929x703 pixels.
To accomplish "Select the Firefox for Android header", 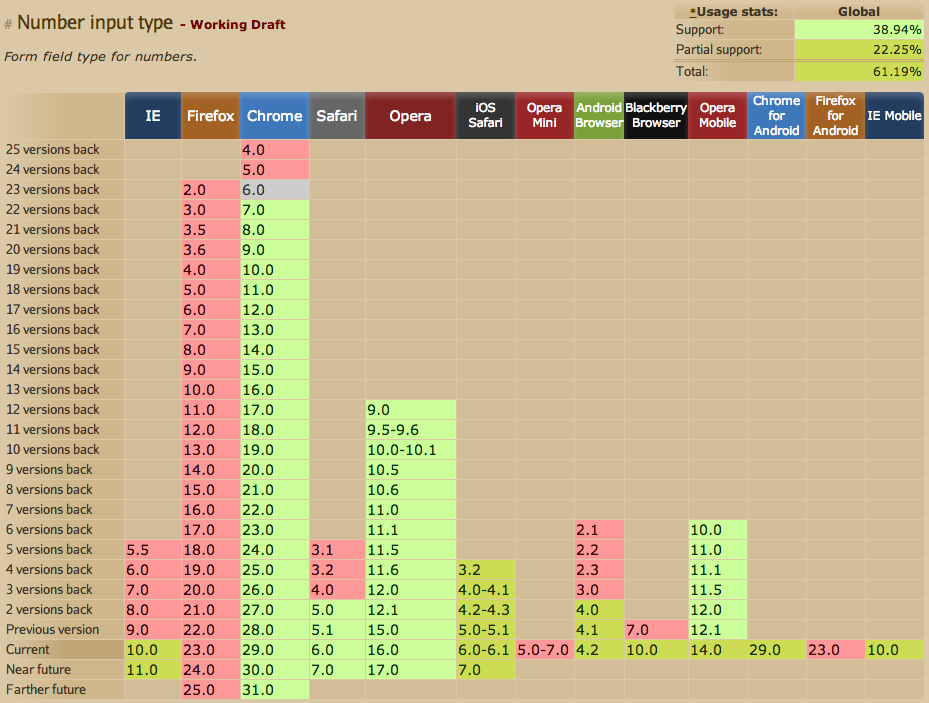I will 835,116.
